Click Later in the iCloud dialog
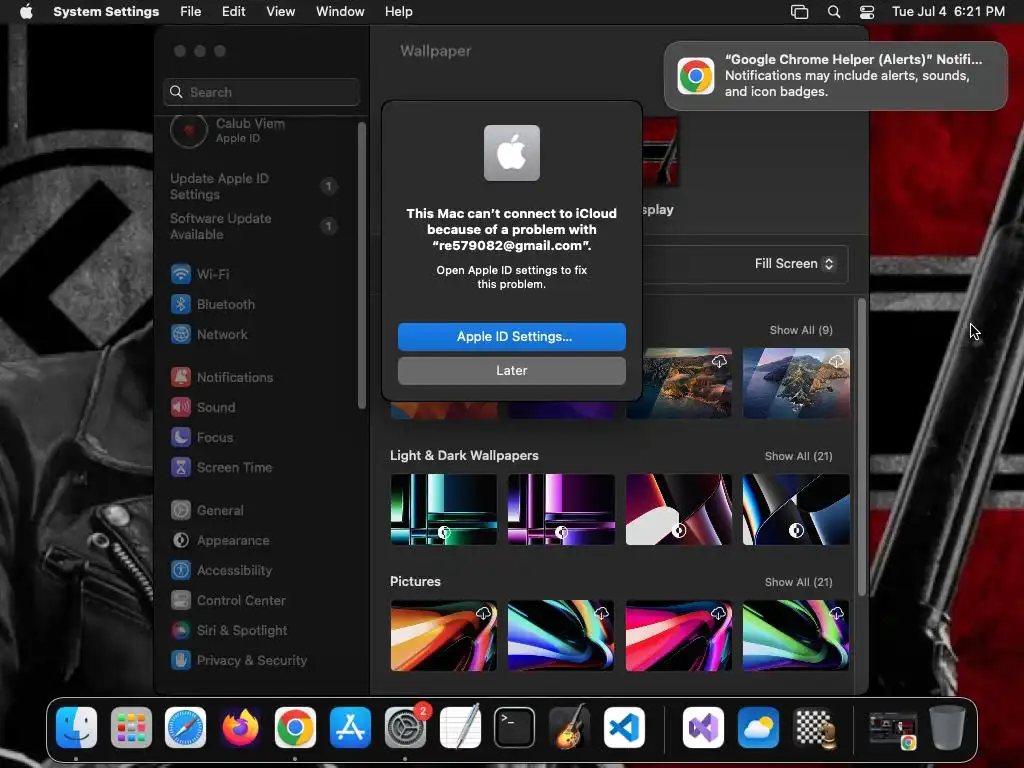Viewport: 1024px width, 768px height. coord(511,370)
